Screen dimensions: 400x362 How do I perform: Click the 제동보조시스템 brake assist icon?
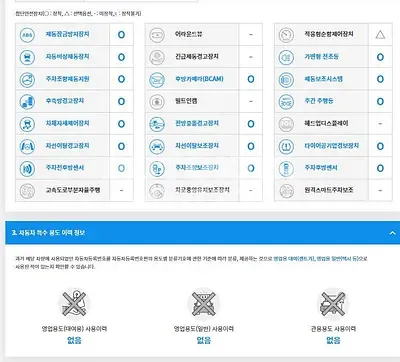click(x=286, y=80)
